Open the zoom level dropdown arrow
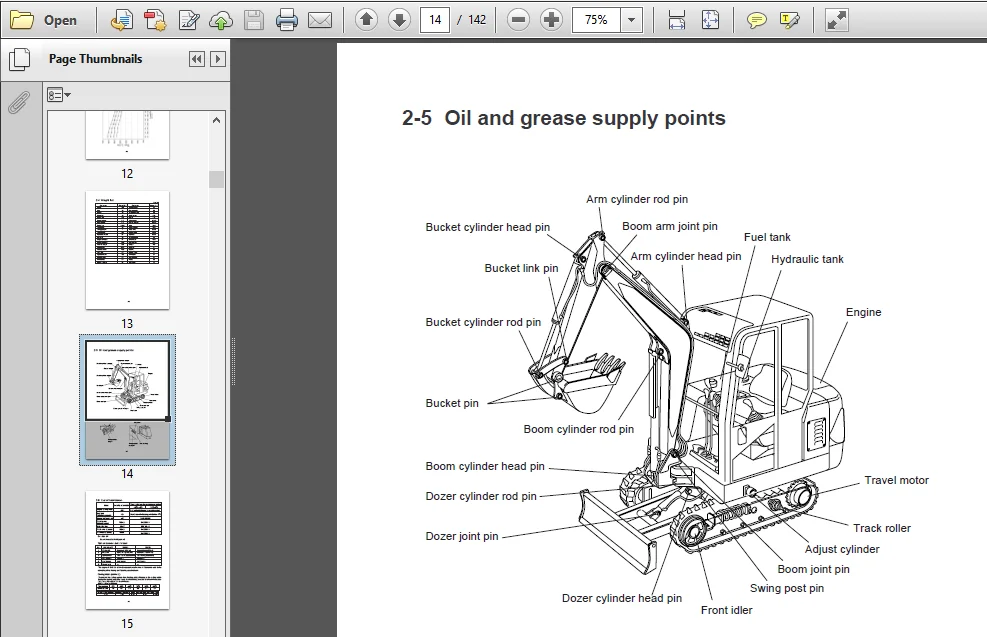Screen dimensions: 987x637 (631, 20)
